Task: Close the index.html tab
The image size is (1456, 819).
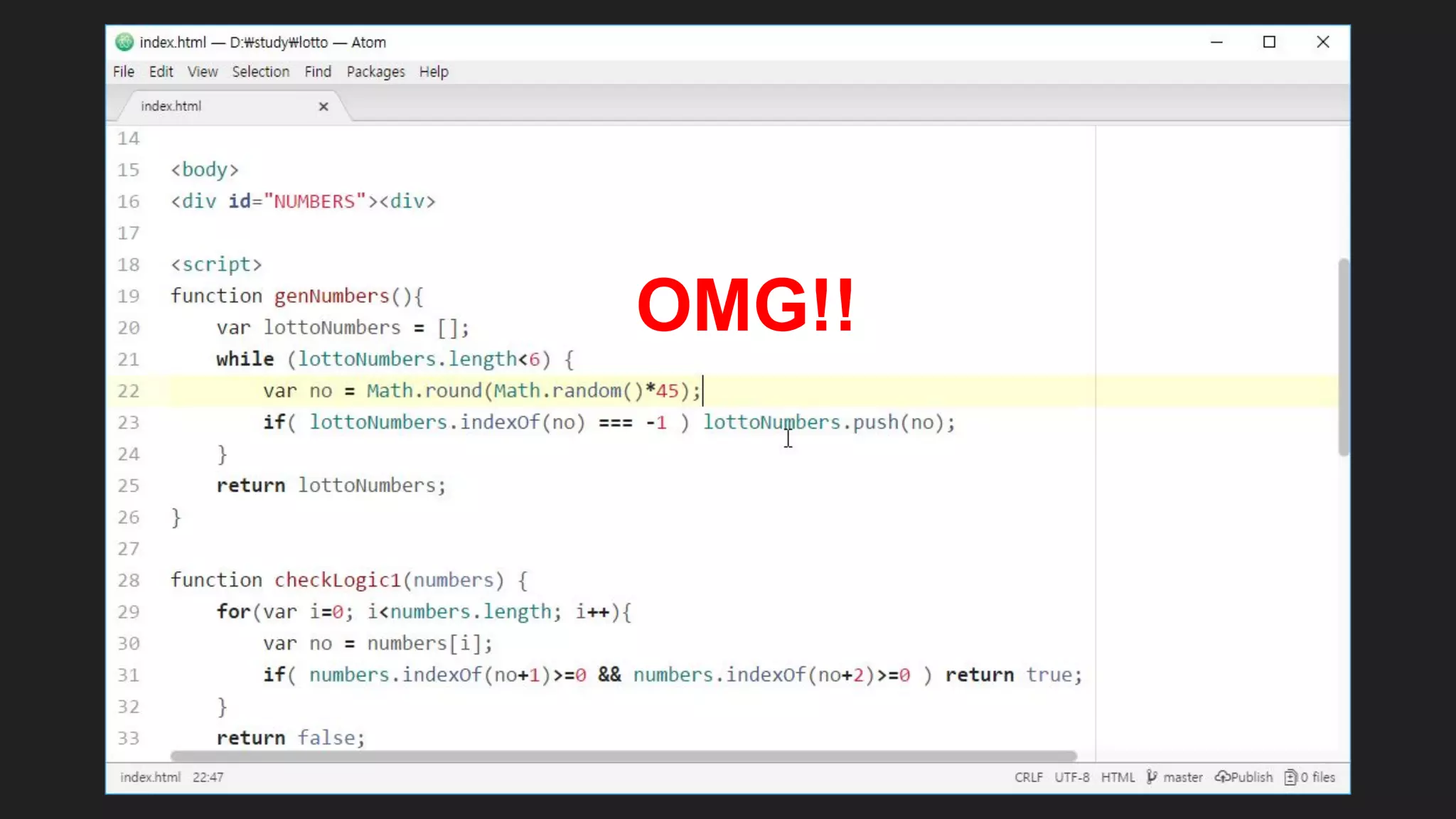Action: coord(323,107)
